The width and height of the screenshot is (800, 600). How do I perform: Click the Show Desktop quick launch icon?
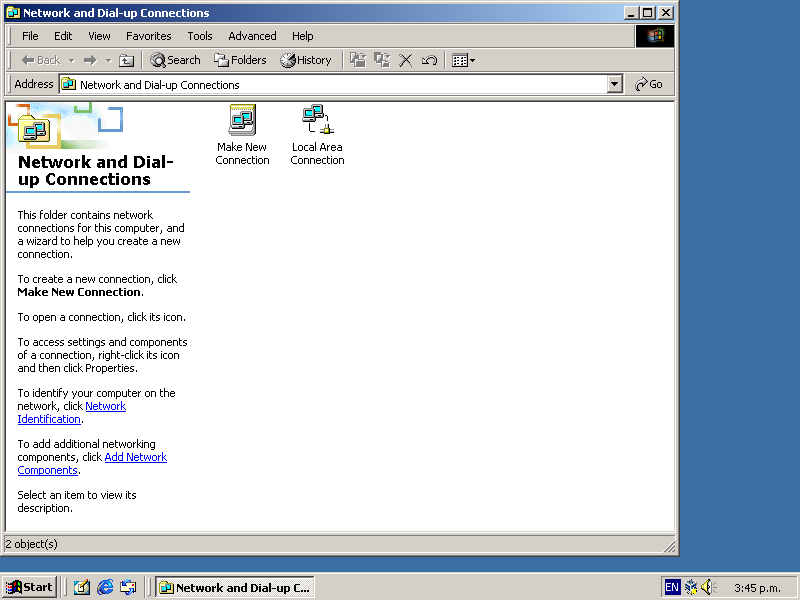pyautogui.click(x=82, y=587)
